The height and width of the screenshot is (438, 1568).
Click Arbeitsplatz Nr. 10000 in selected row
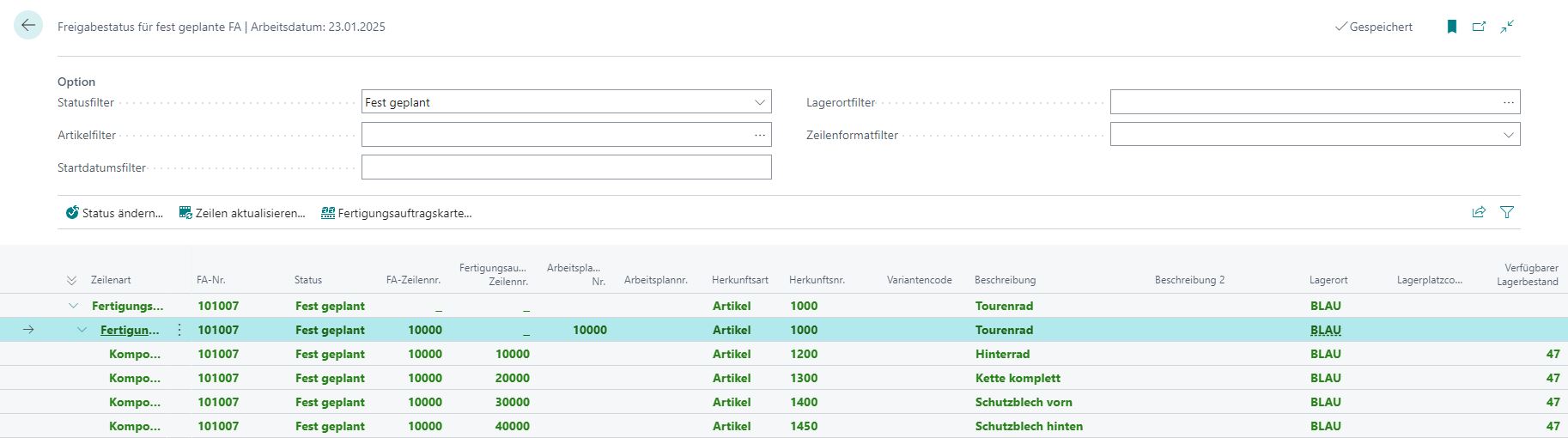[590, 330]
